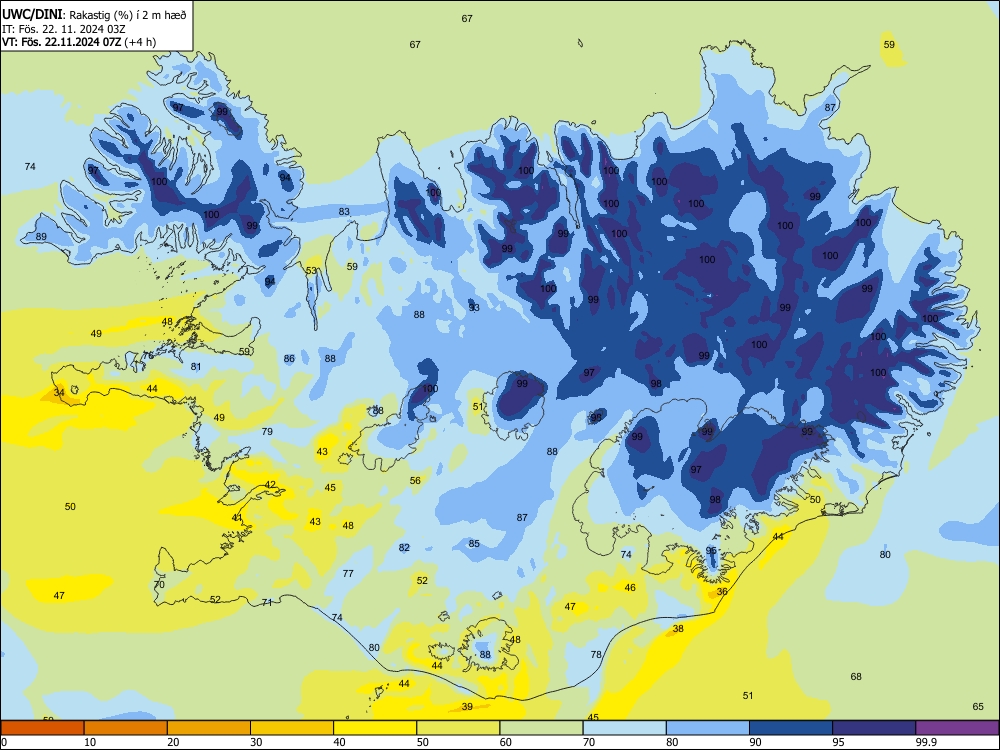Click the 'UWC/DINI: Rakastig (%) í 2 m hæð' title
The width and height of the screenshot is (1000, 750).
(94, 15)
